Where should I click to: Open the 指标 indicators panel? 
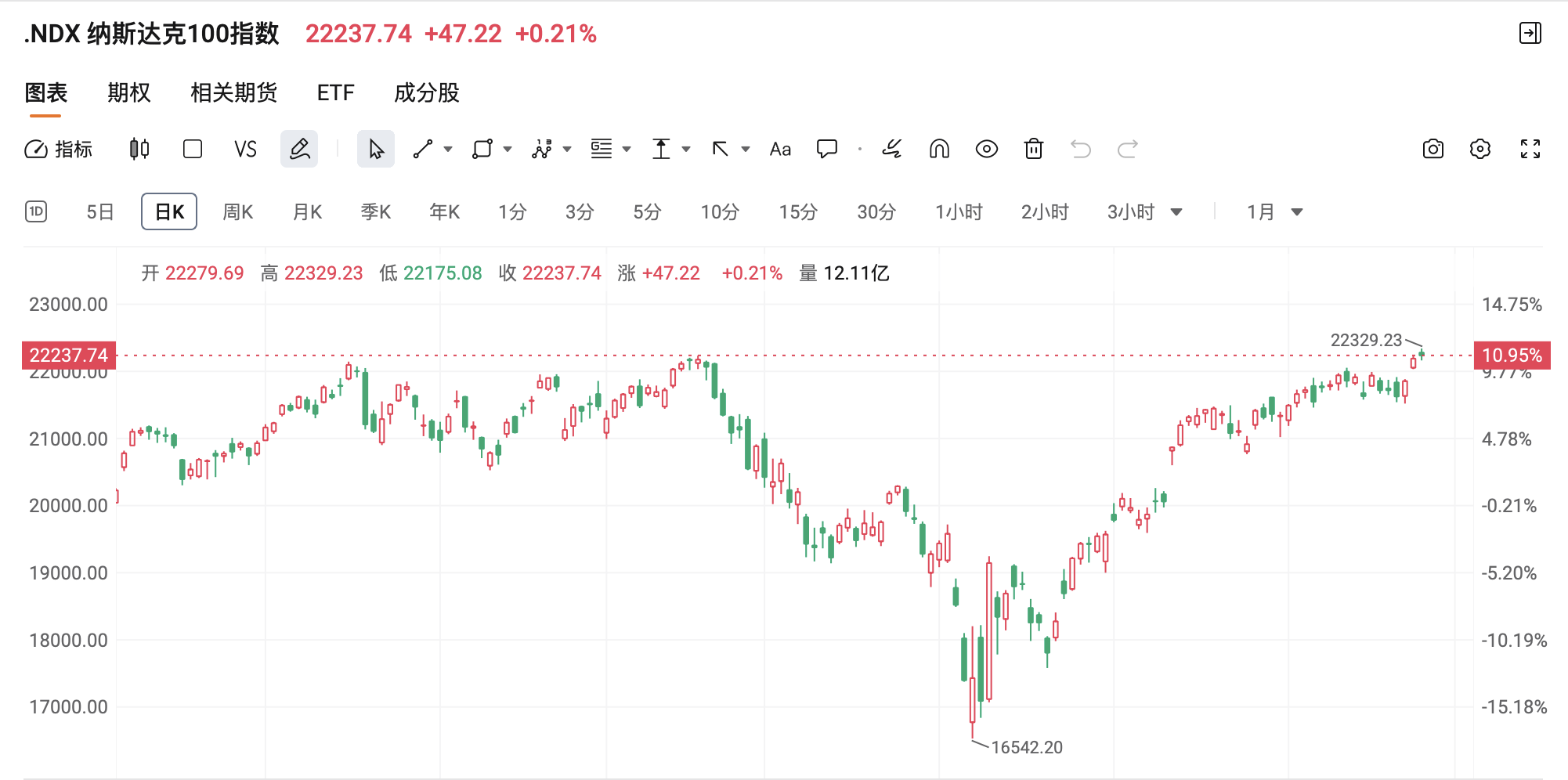click(x=59, y=149)
